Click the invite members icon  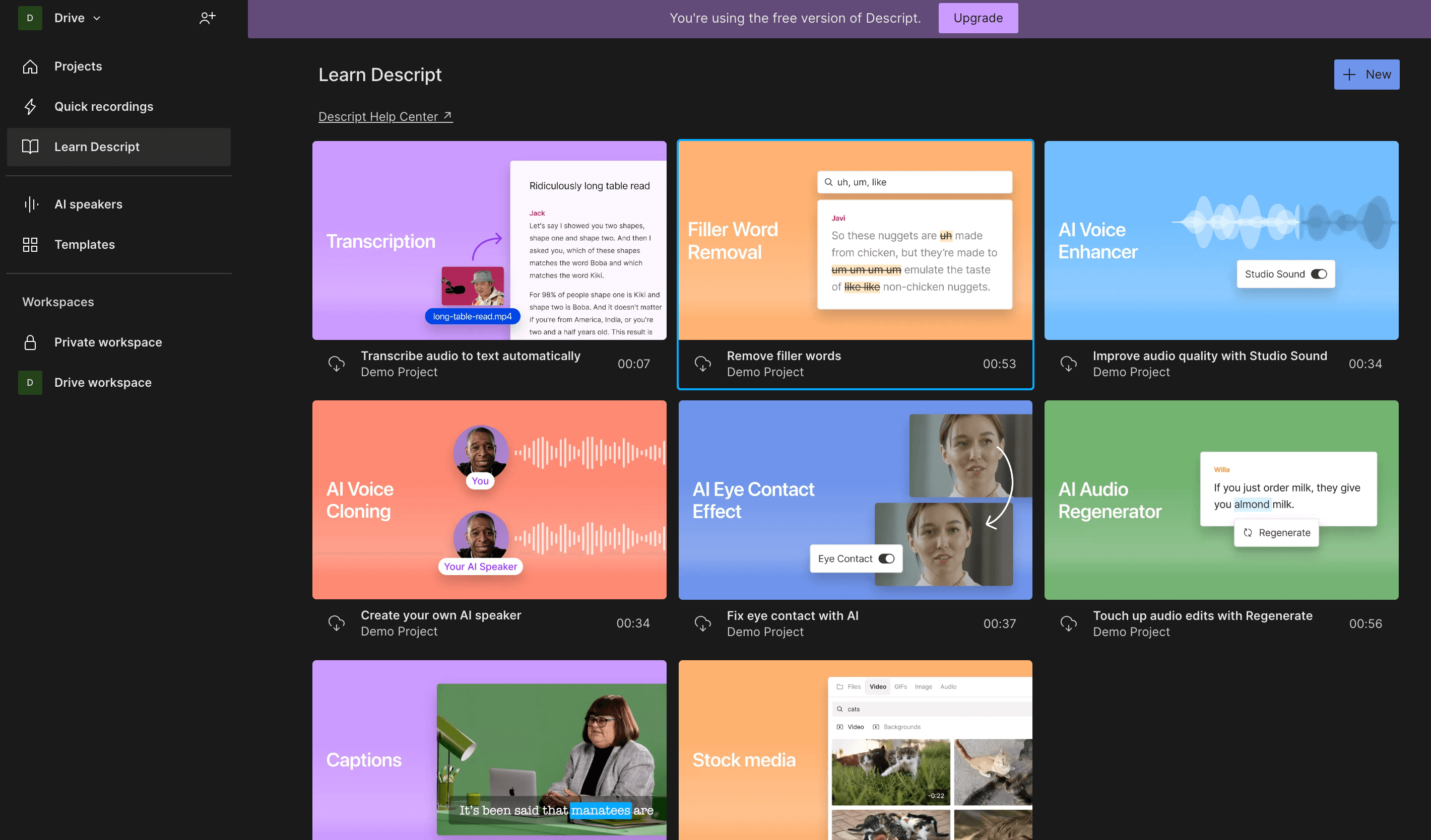pyautogui.click(x=207, y=18)
